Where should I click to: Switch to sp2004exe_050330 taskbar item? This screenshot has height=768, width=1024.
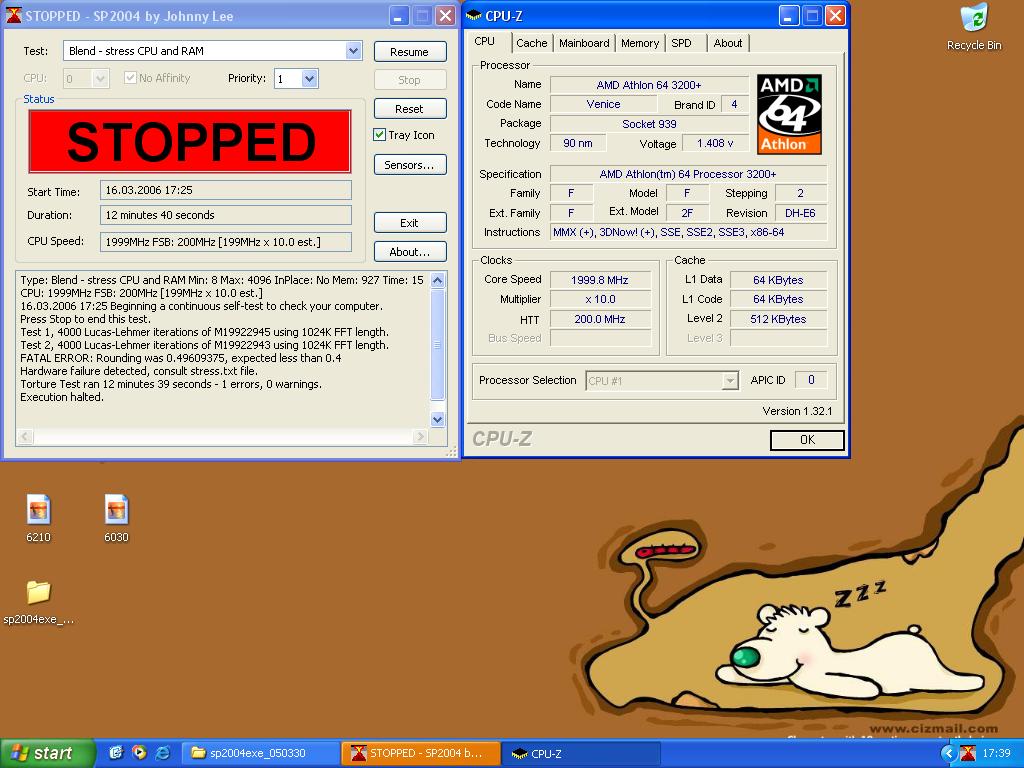tap(259, 753)
